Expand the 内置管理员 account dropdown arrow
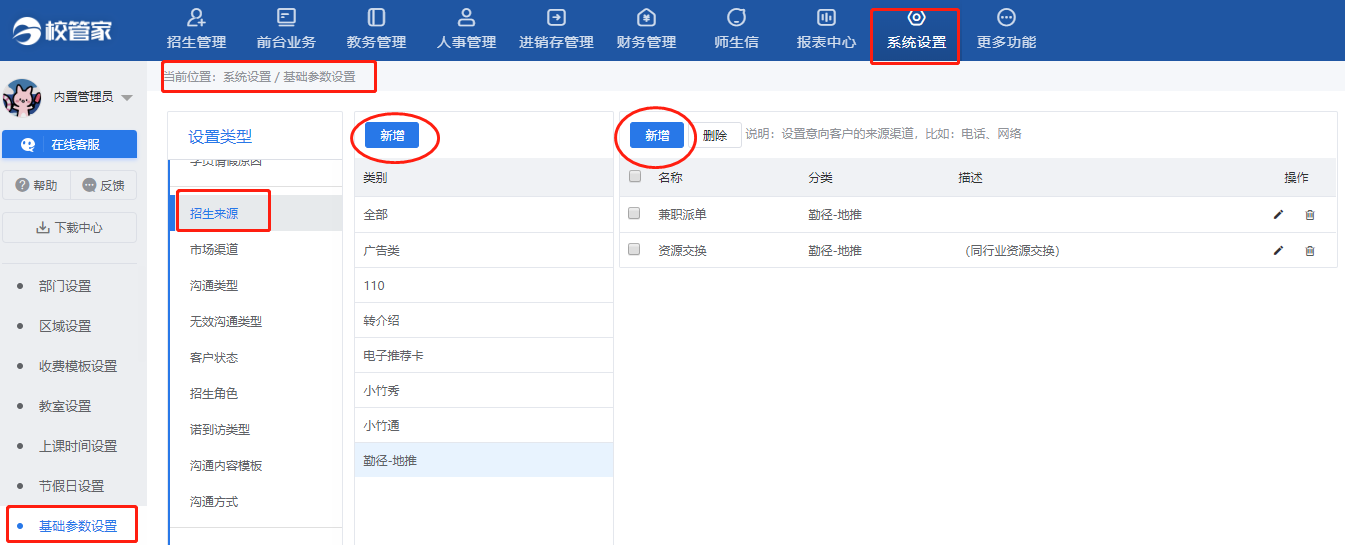 [127, 98]
